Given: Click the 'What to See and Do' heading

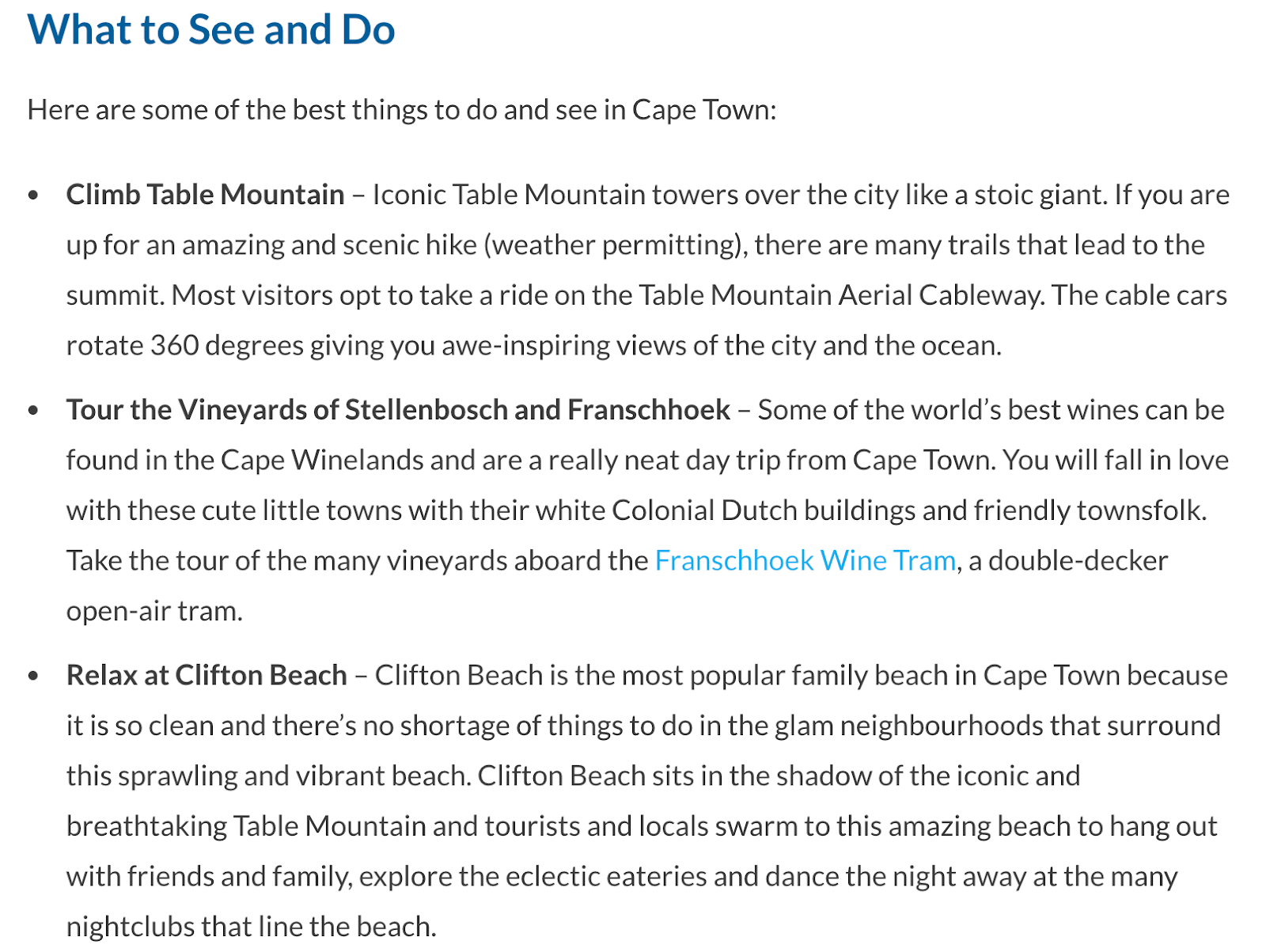Looking at the screenshot, I should click(211, 30).
